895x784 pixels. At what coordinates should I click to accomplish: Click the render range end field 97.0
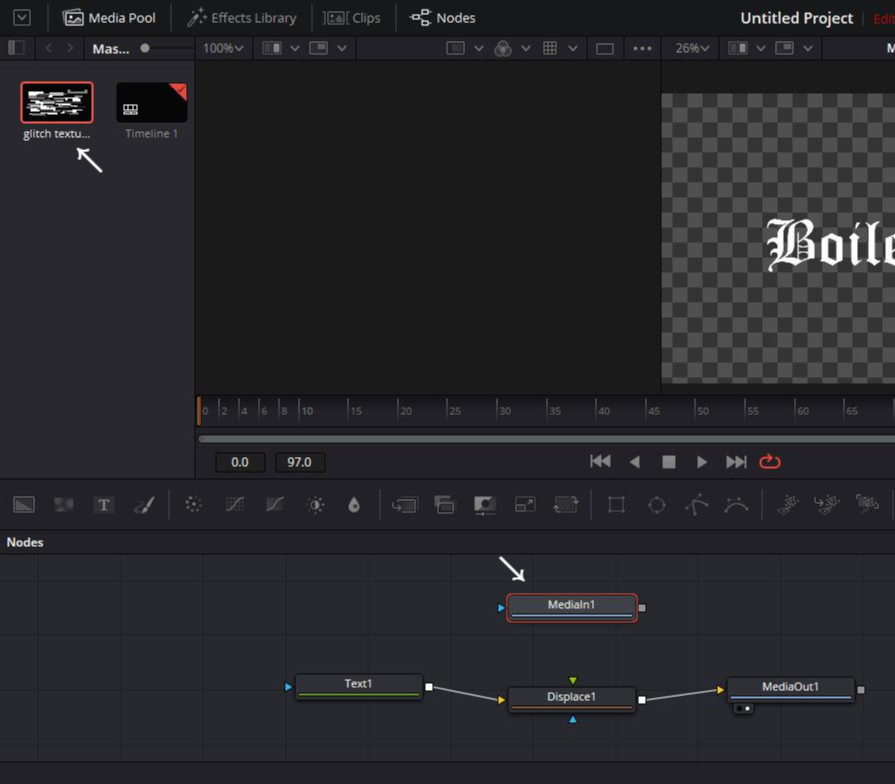click(x=300, y=462)
